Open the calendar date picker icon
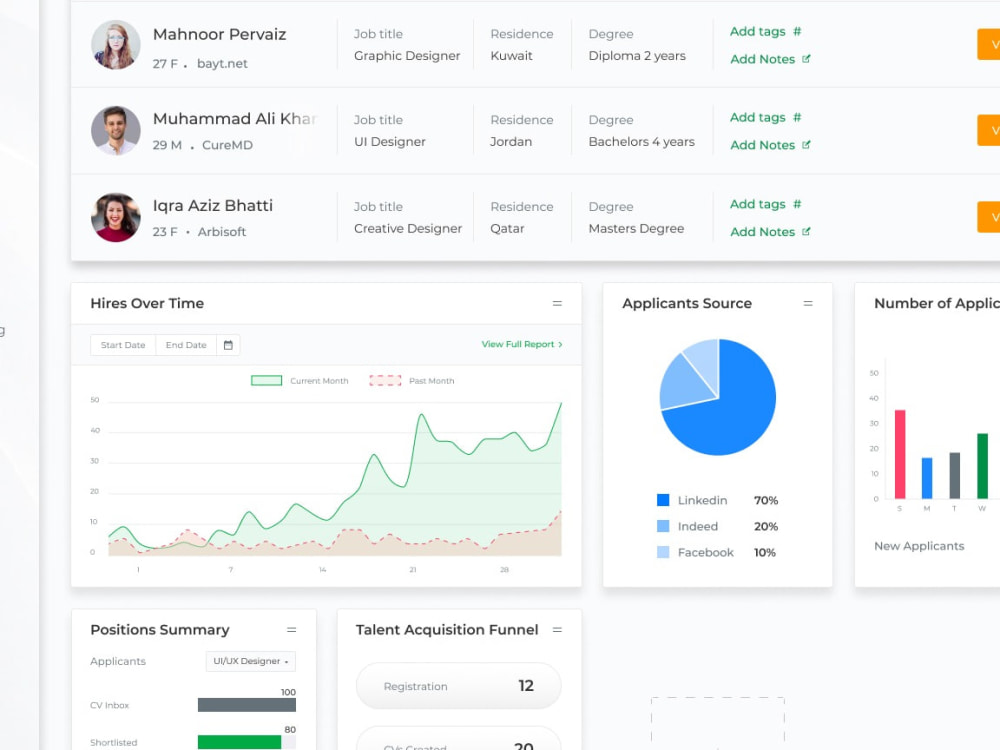This screenshot has width=1000, height=750. tap(228, 345)
